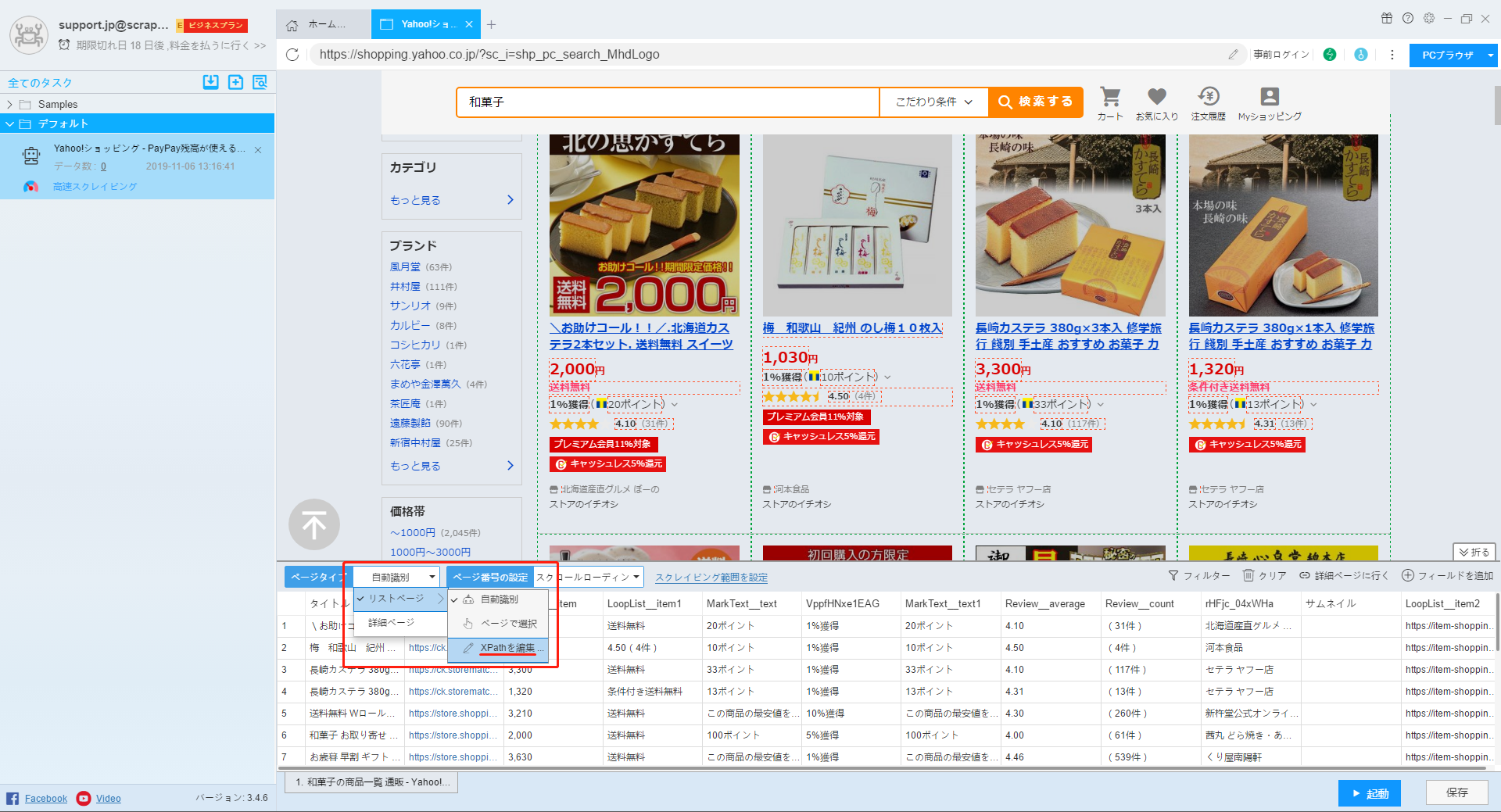Screen dimensions: 1501x812
Task: Collapse the デフォルト folder
Action: (x=9, y=123)
